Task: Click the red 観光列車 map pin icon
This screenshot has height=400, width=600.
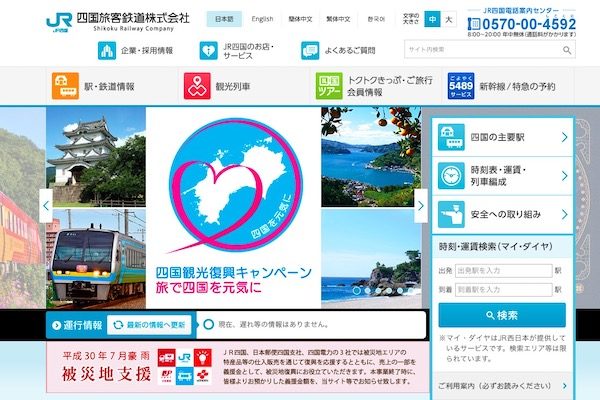Action: [197, 86]
